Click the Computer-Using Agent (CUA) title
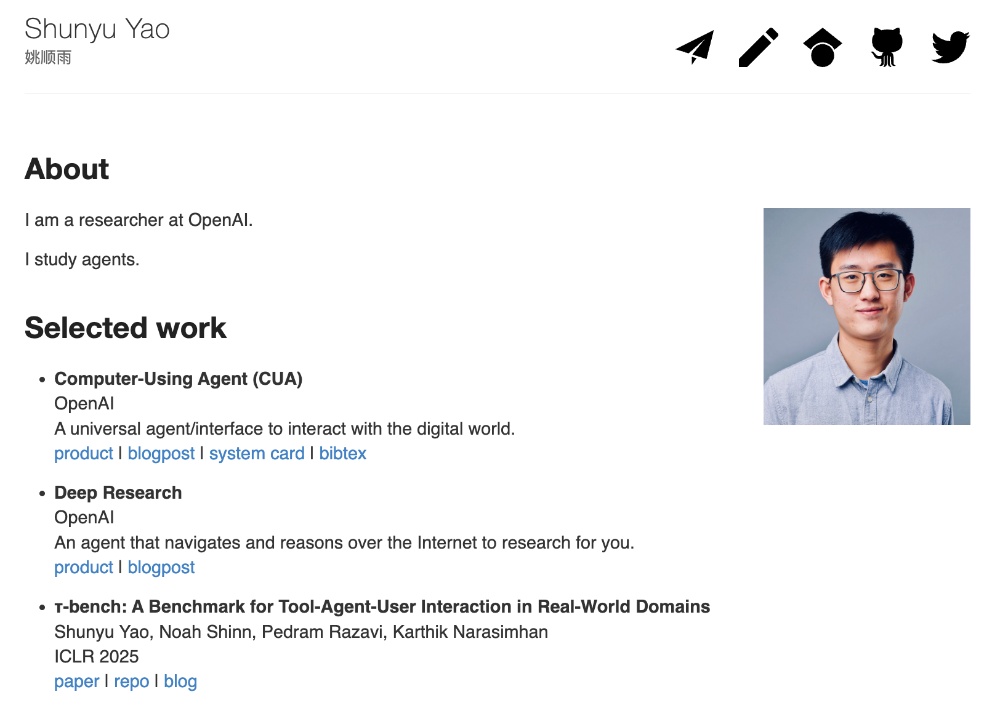Image resolution: width=1000 pixels, height=708 pixels. coord(178,379)
